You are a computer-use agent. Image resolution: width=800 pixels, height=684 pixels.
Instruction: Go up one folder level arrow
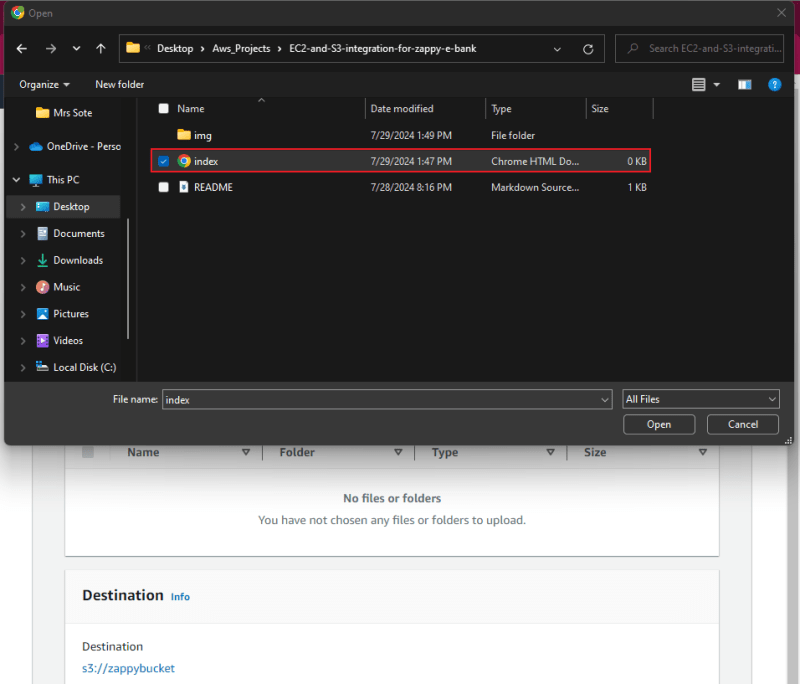coord(101,48)
